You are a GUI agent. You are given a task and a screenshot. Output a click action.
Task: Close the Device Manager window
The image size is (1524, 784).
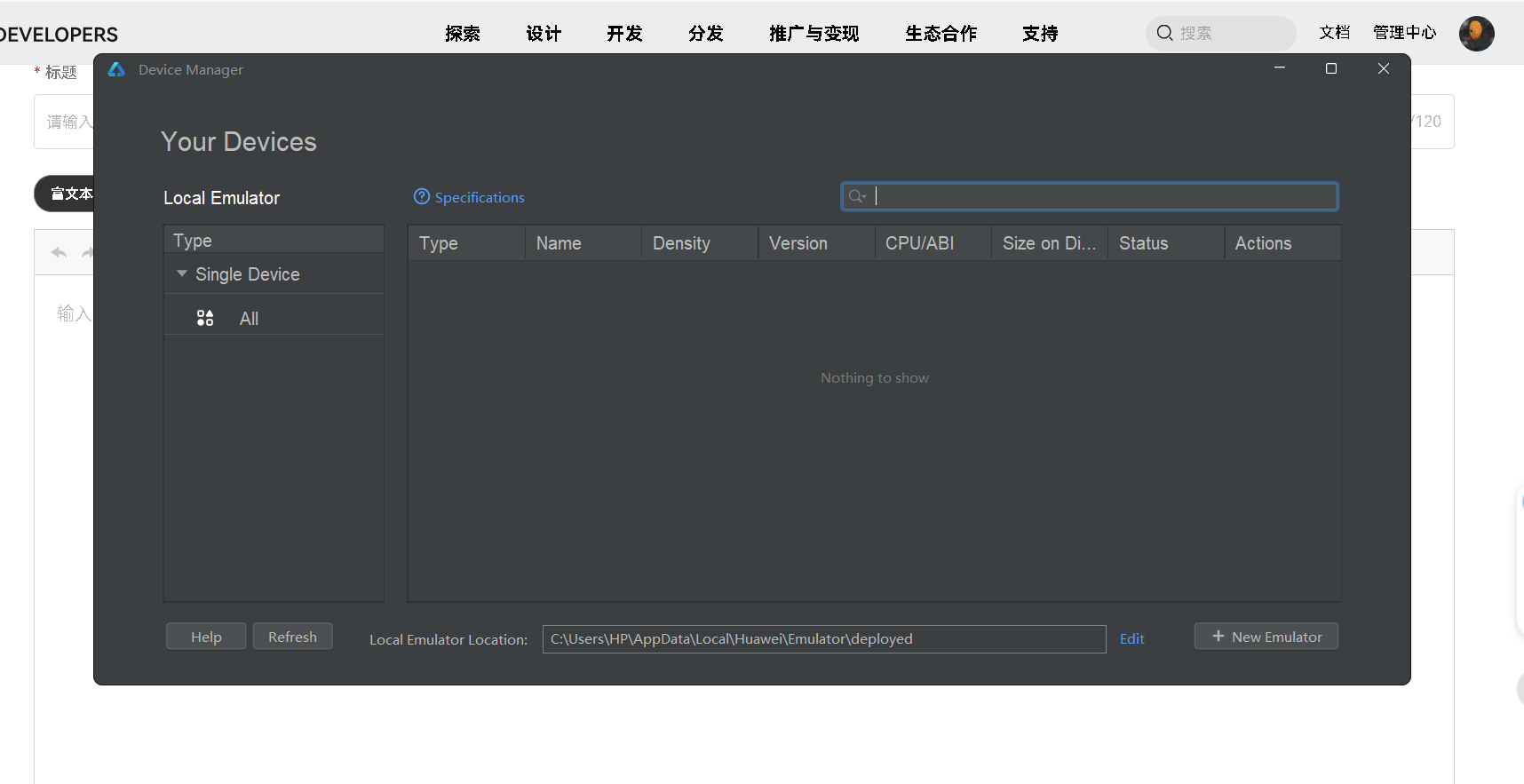click(x=1384, y=68)
